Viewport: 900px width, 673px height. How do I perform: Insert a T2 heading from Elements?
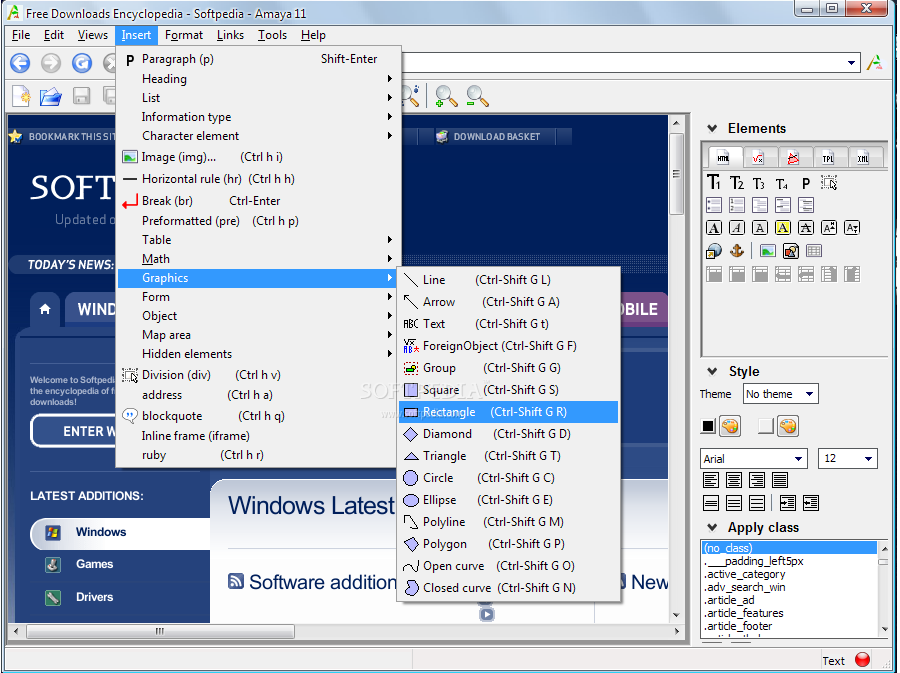pyautogui.click(x=736, y=183)
